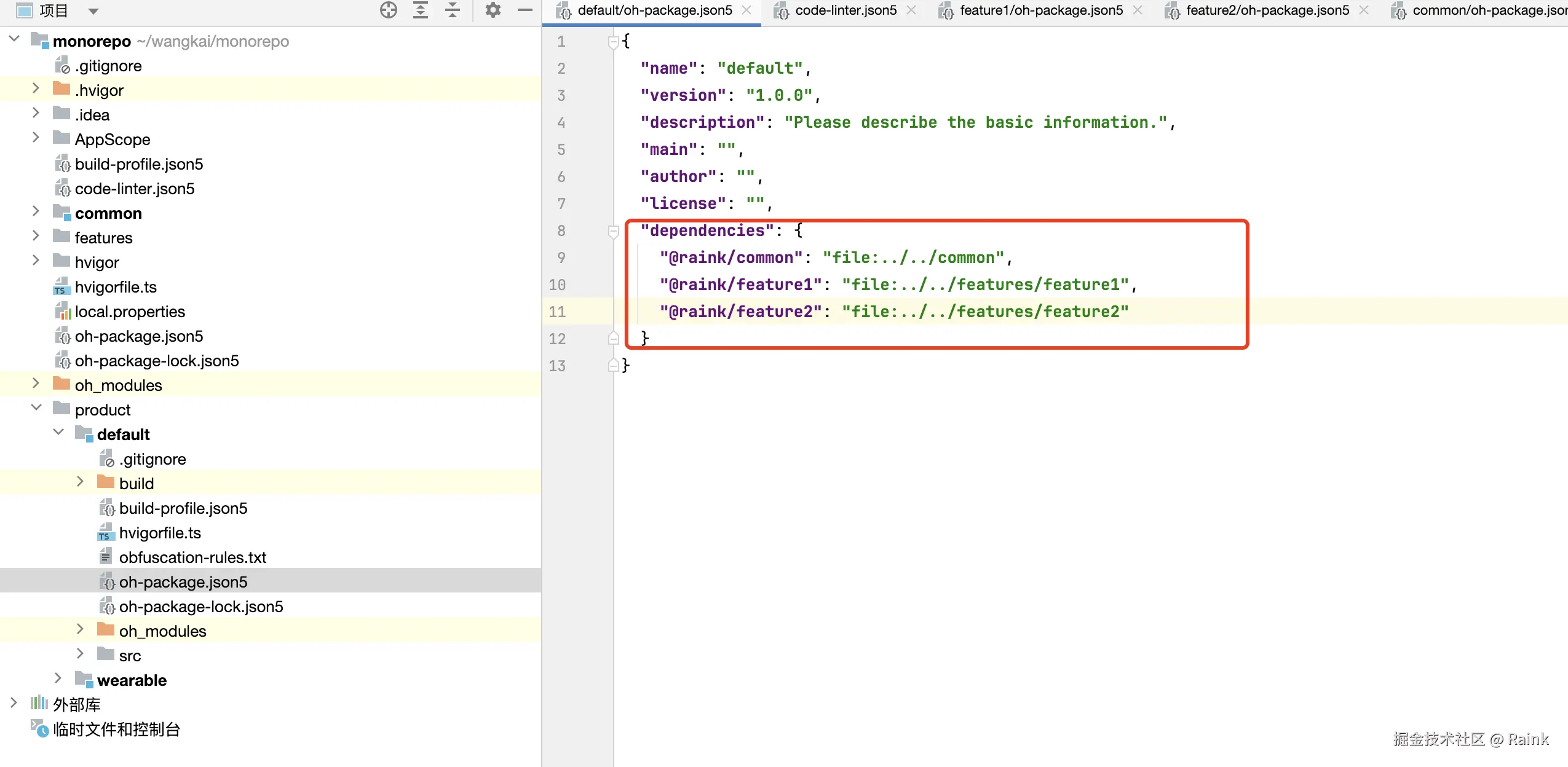Open obfuscation-rules.txt file
The height and width of the screenshot is (767, 1568).
pos(192,557)
